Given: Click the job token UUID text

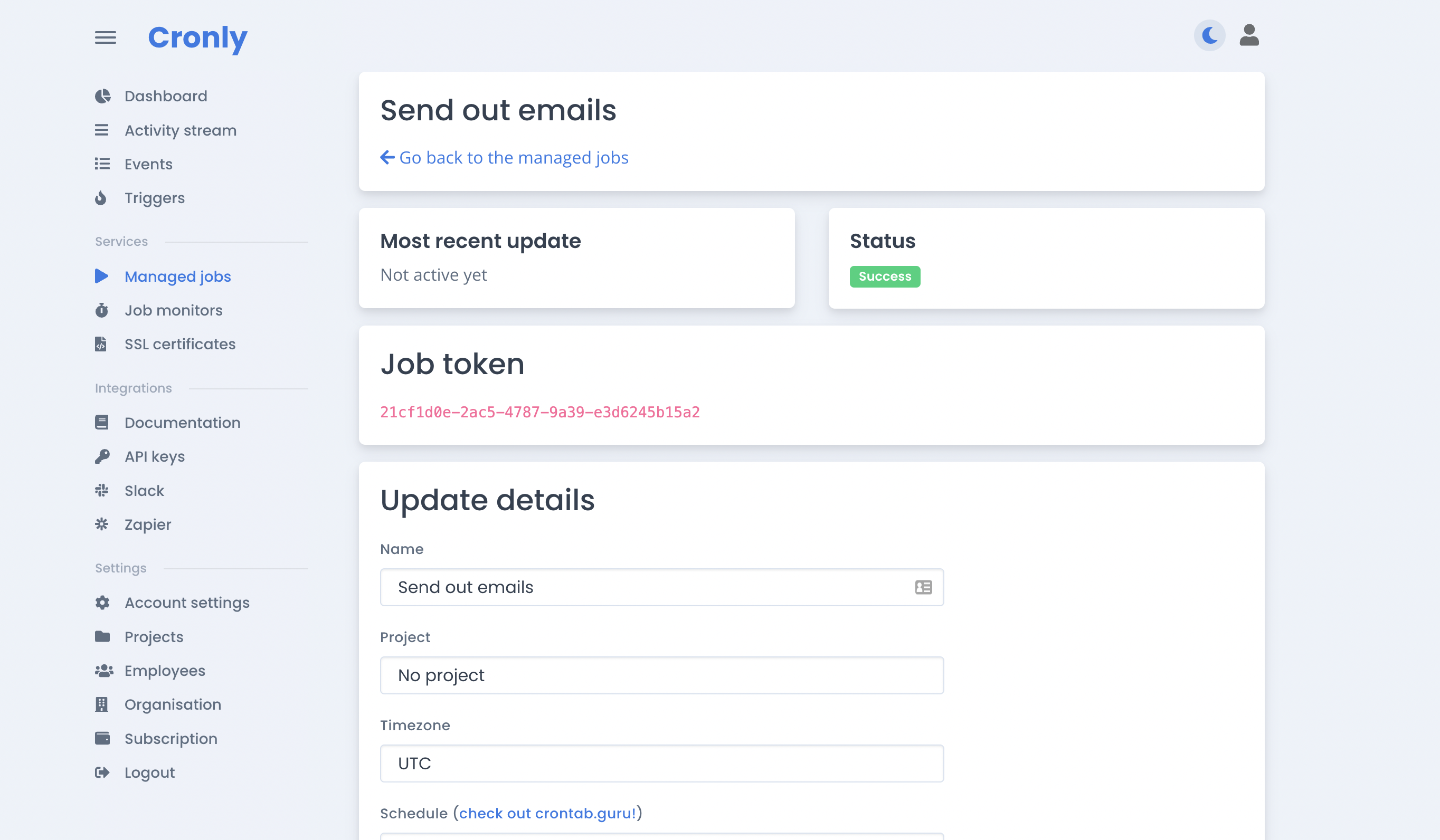Looking at the screenshot, I should [x=540, y=412].
